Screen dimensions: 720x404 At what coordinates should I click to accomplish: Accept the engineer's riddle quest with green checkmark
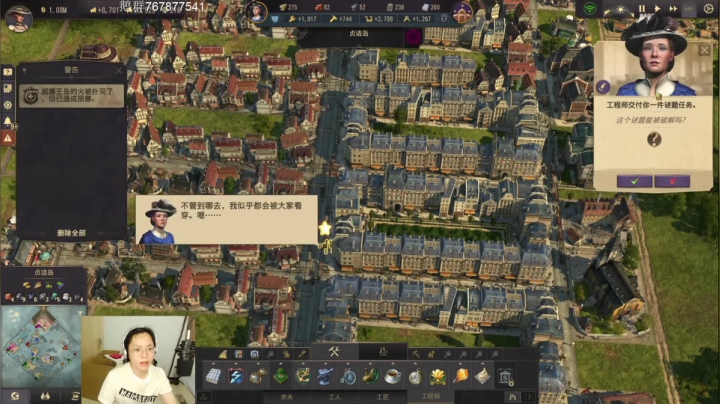coord(635,181)
